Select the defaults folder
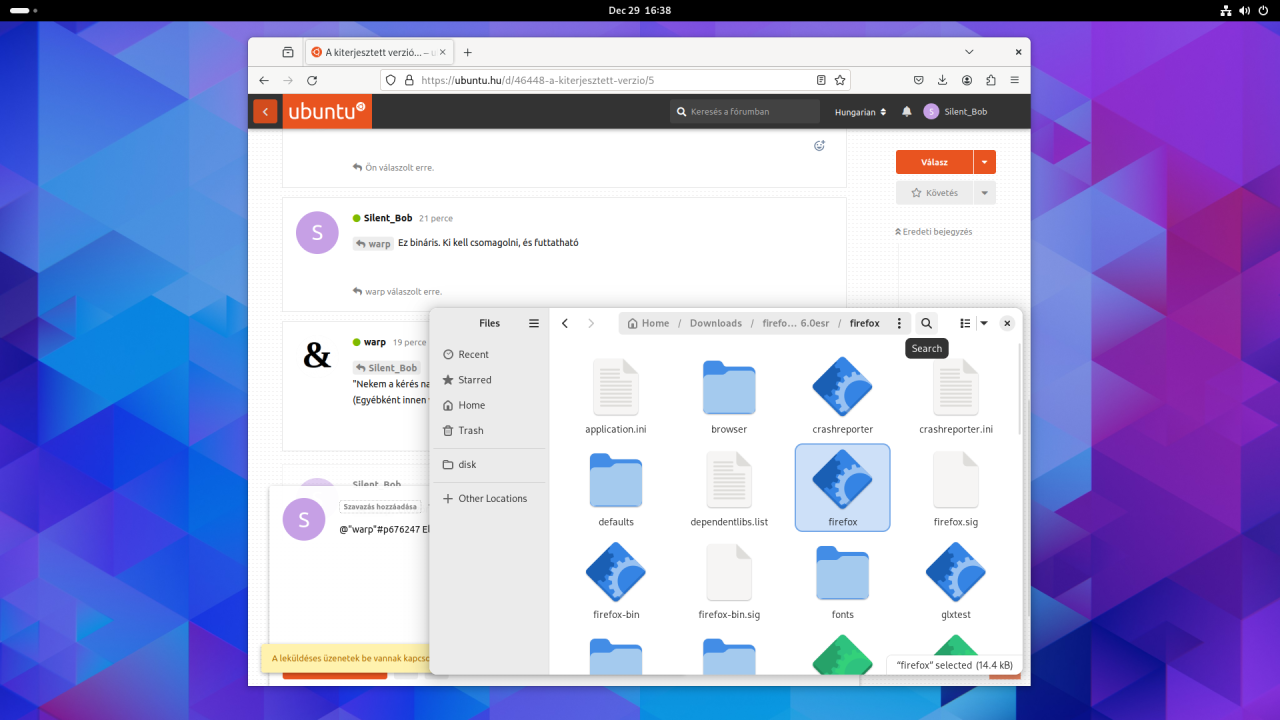The width and height of the screenshot is (1280, 720). 615,480
